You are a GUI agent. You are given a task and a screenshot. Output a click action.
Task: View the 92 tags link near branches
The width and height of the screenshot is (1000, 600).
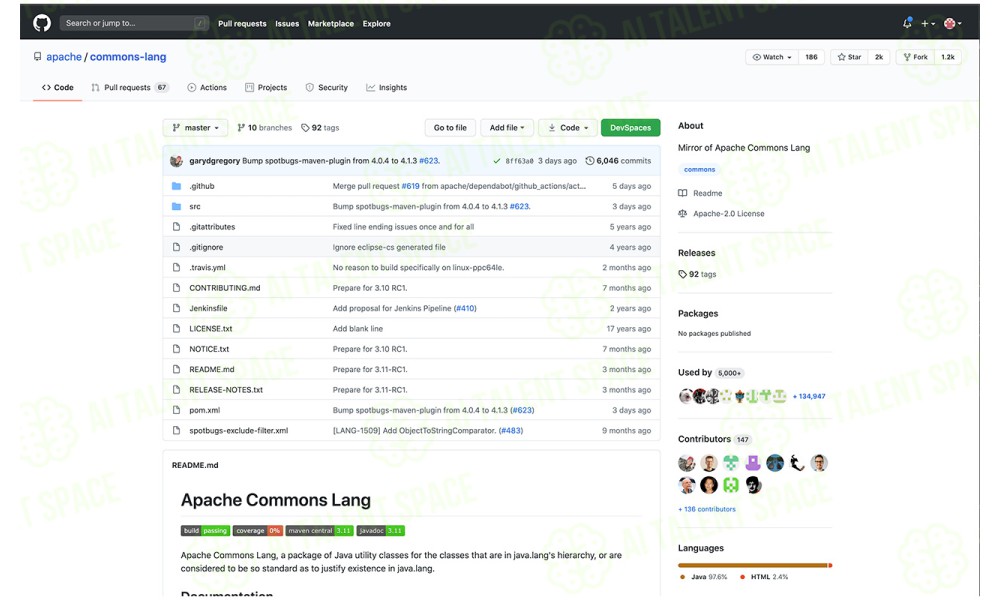(320, 128)
